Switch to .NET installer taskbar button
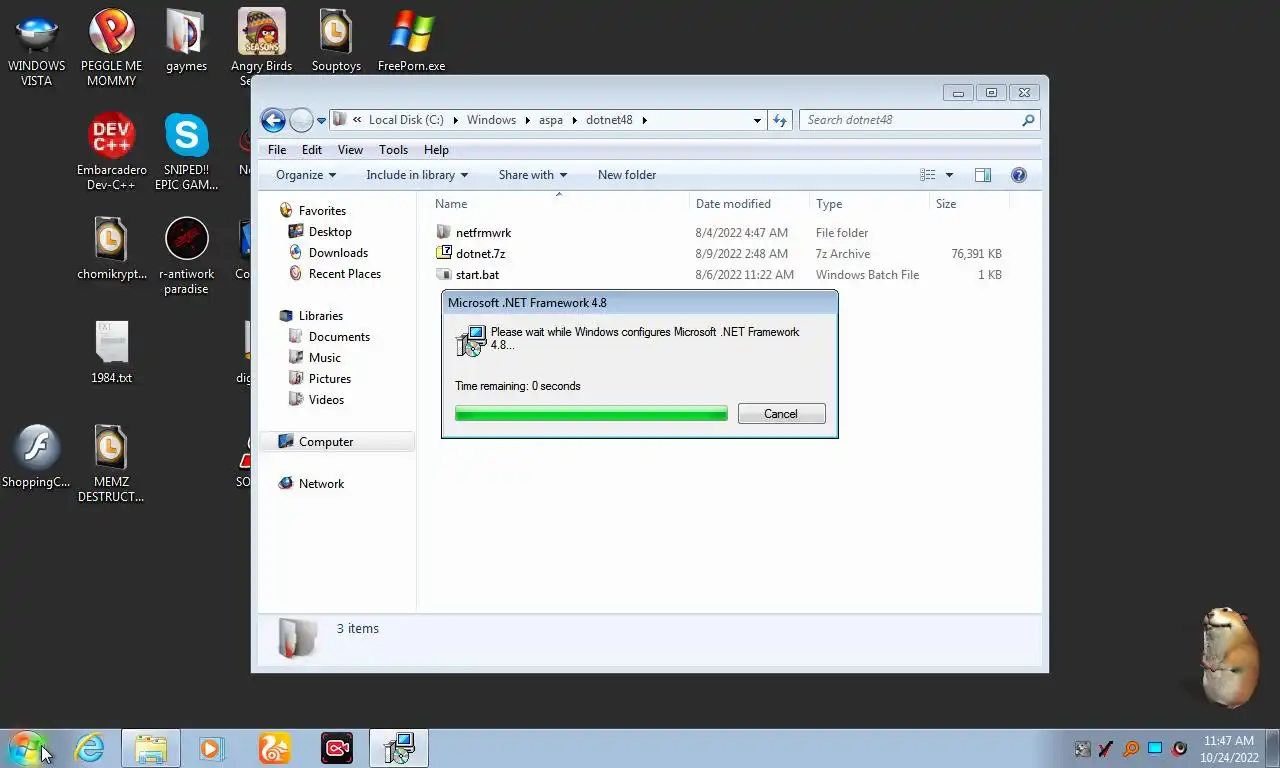This screenshot has height=768, width=1280. click(399, 748)
